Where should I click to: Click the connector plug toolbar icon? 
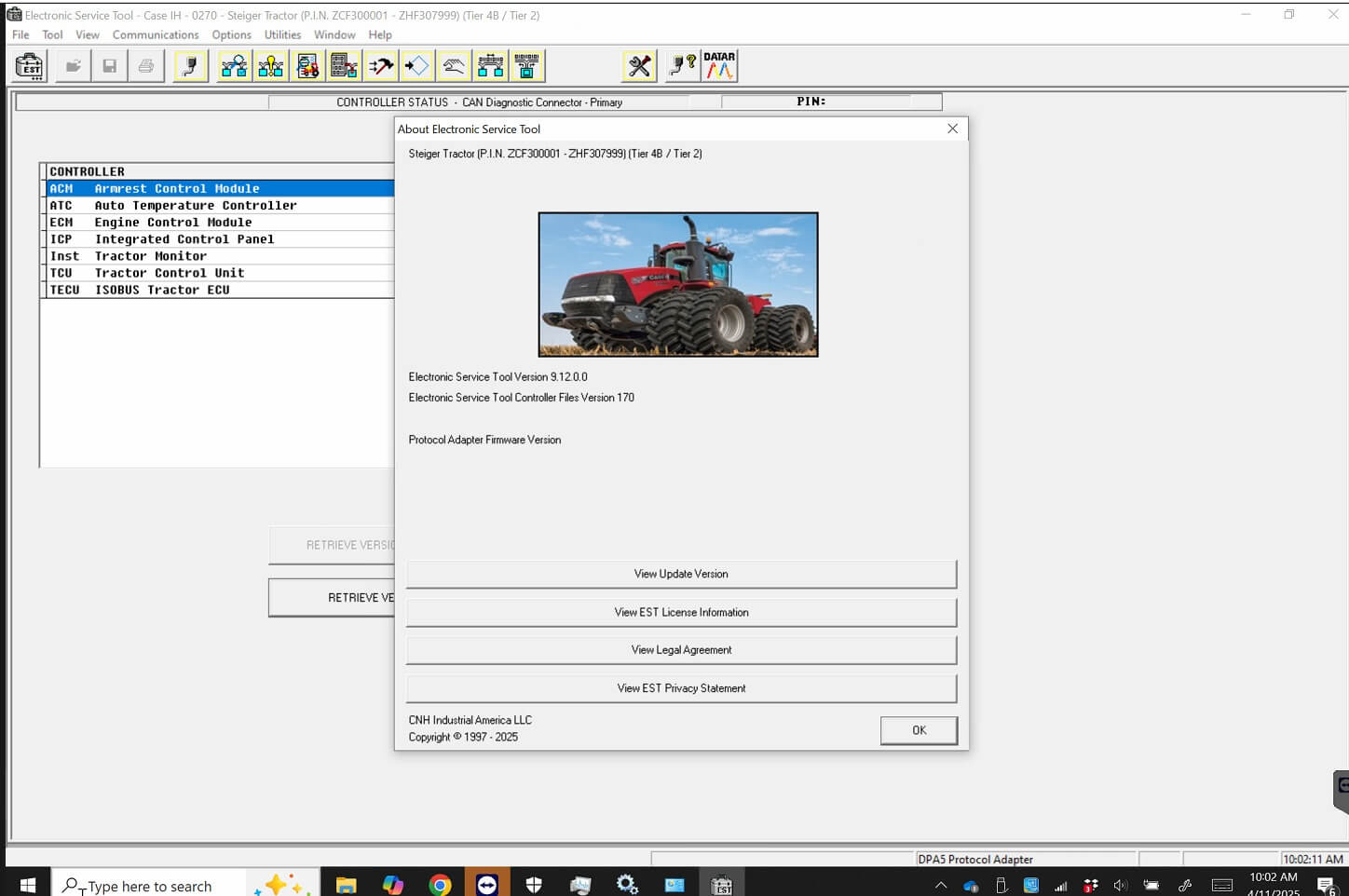point(190,66)
